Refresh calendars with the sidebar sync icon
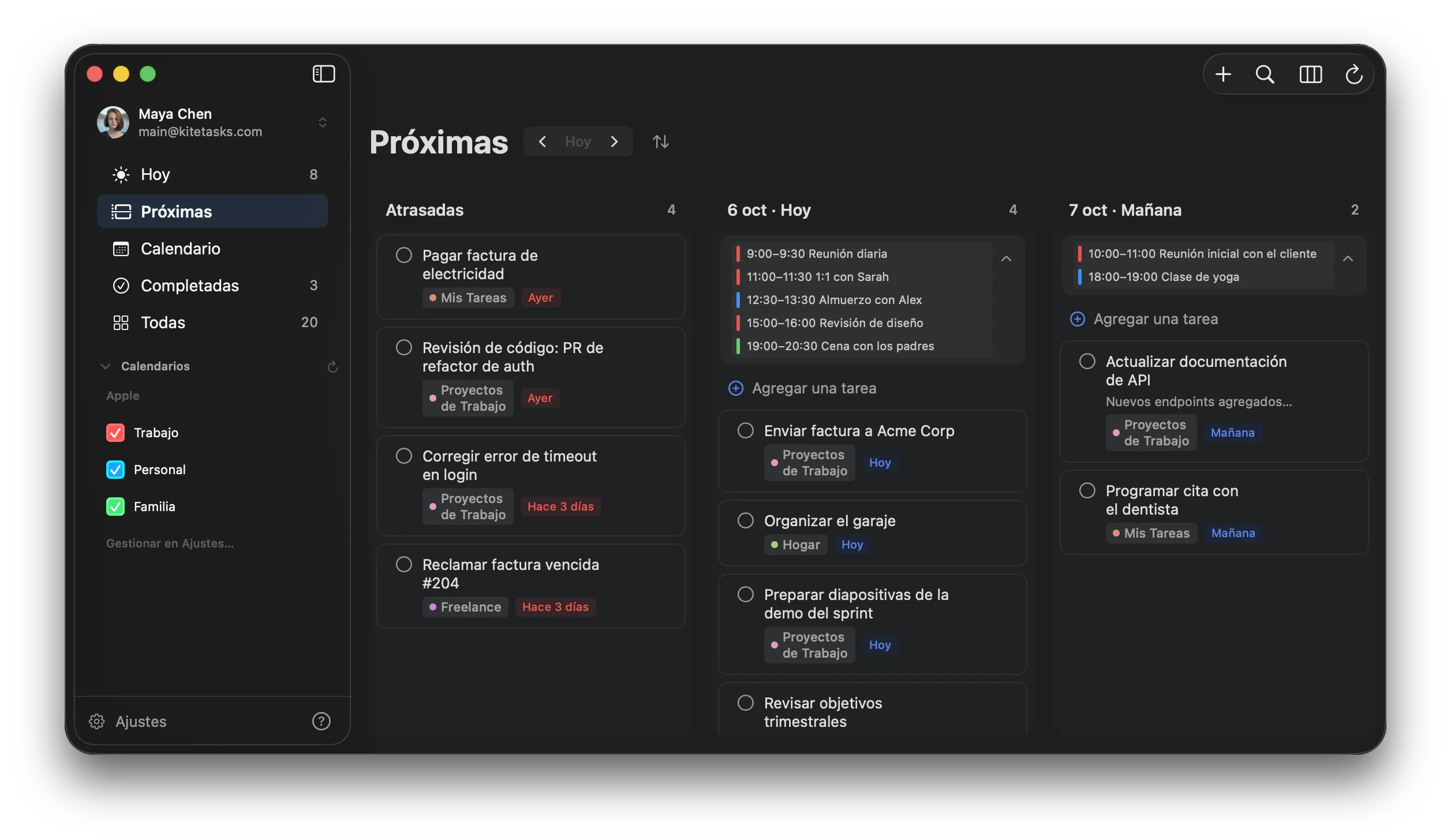The image size is (1451, 840). click(x=332, y=366)
